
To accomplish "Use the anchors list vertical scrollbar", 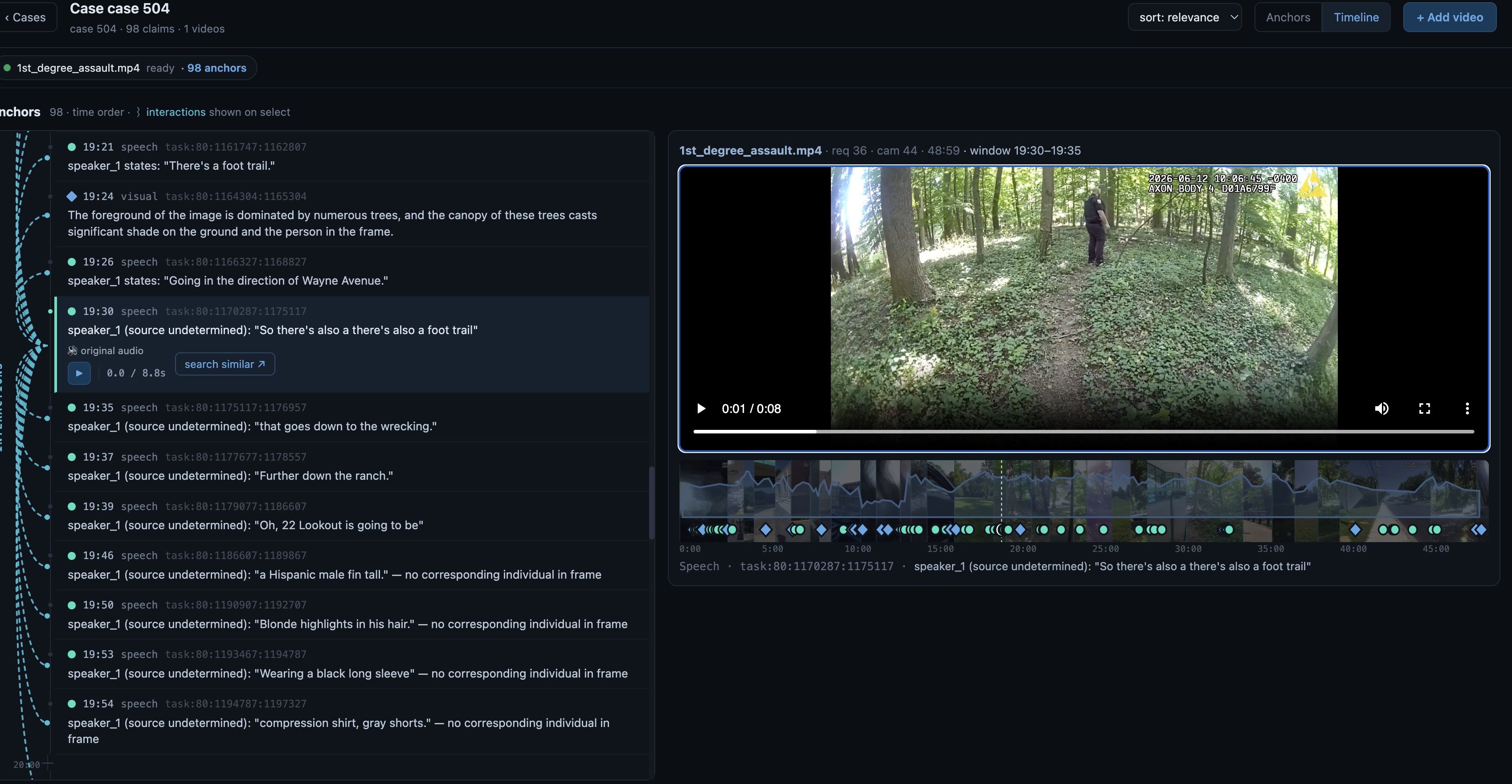I will tap(651, 502).
